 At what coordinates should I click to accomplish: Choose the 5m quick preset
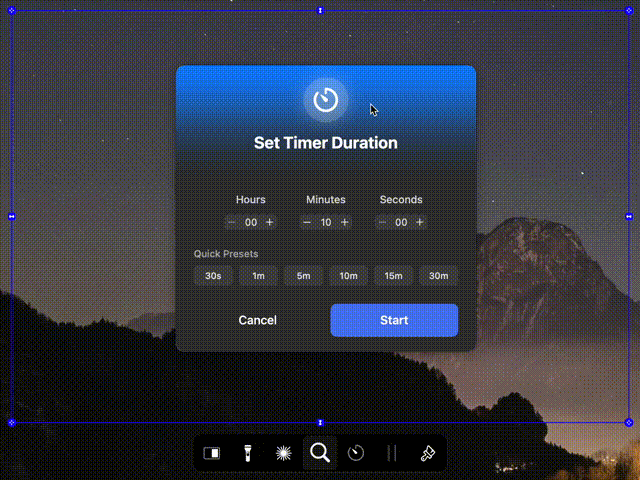click(303, 276)
